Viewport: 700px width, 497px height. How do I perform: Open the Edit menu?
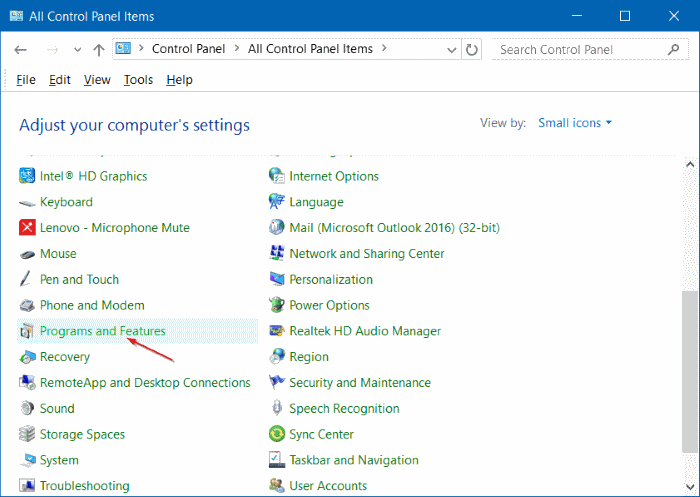(60, 80)
